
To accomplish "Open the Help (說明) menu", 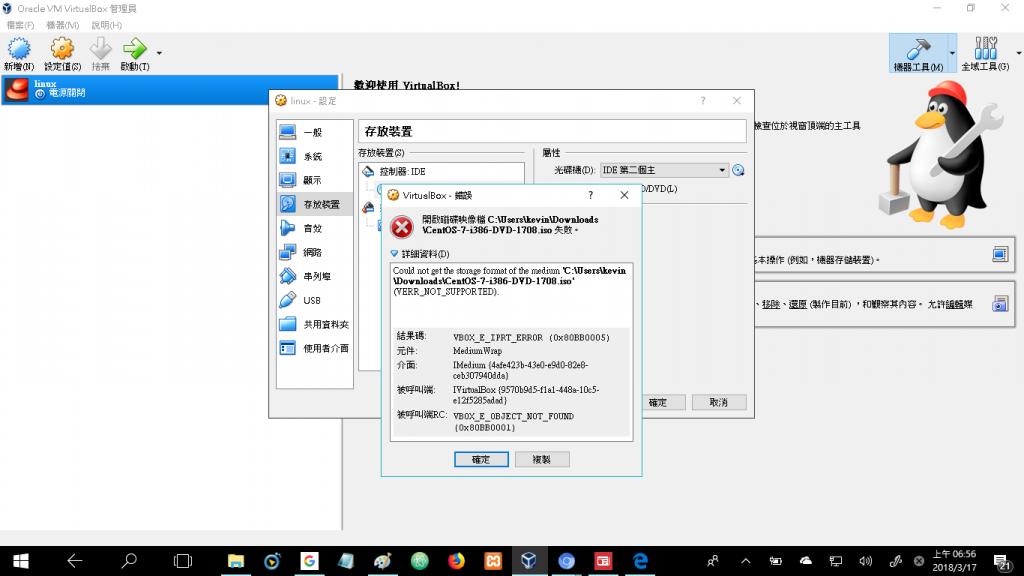I will 106,25.
